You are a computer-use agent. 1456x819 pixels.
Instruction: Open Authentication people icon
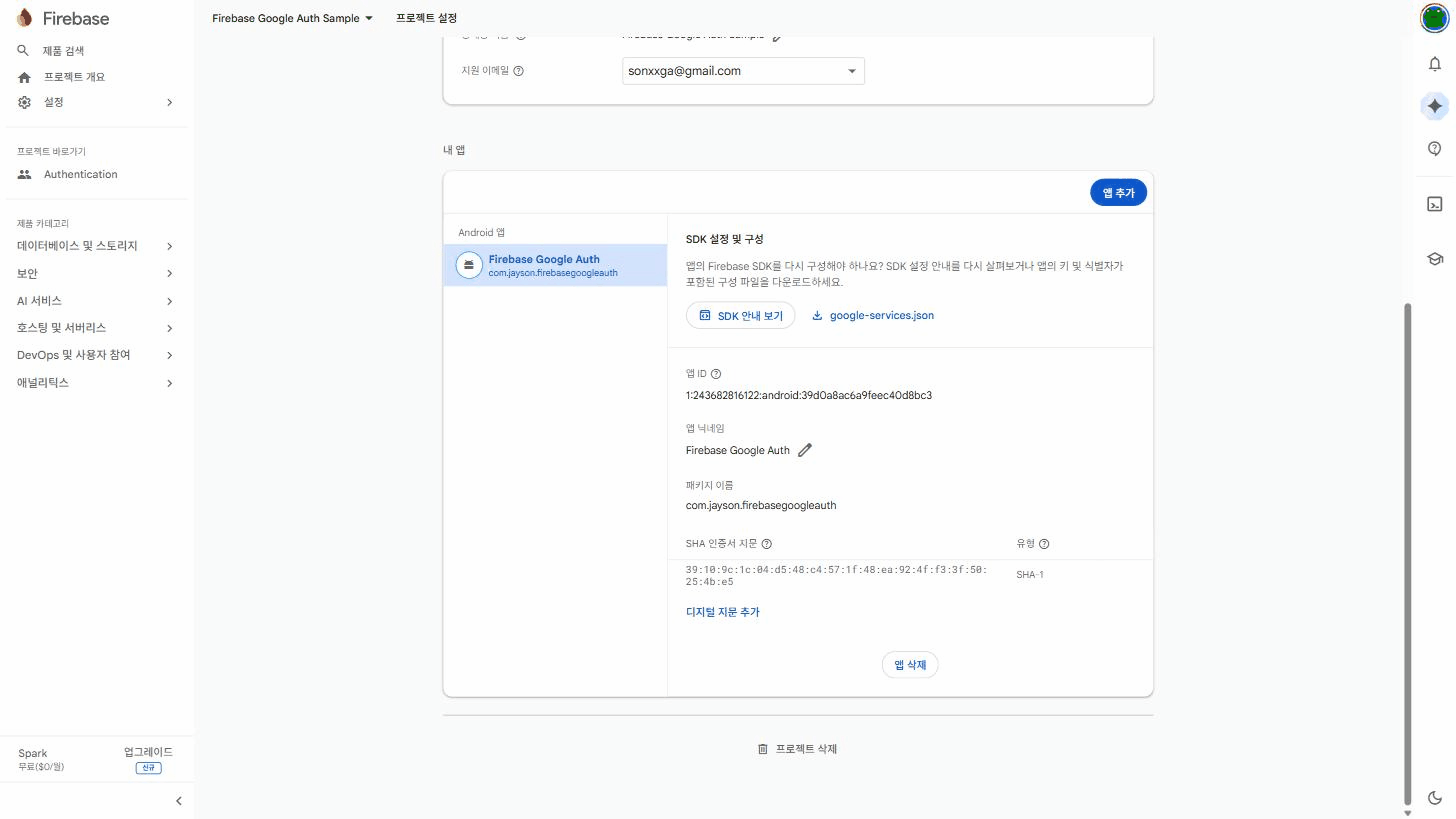pyautogui.click(x=24, y=174)
